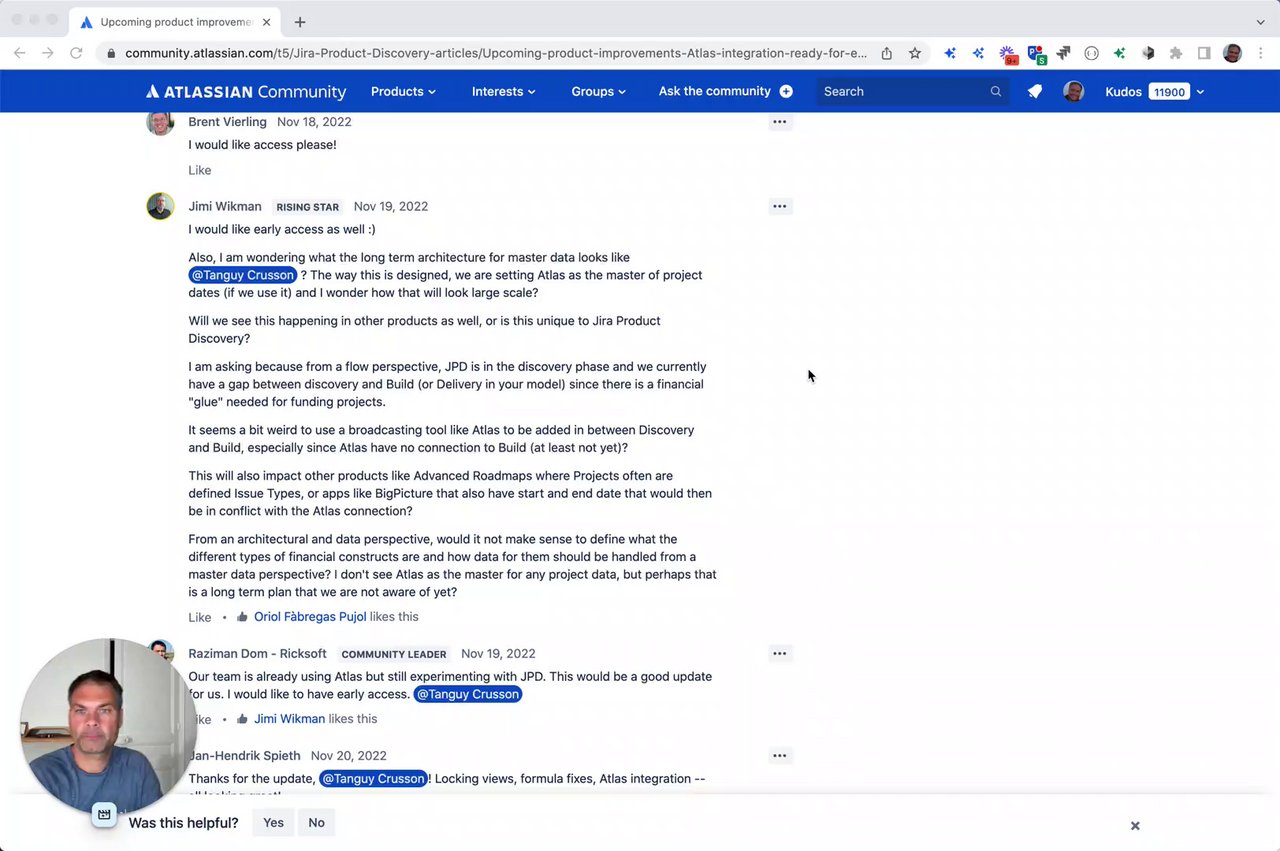Click @Tanguy Crusson mention in Jan-Hendrik's comment
Viewport: 1280px width, 851px height.
point(373,779)
